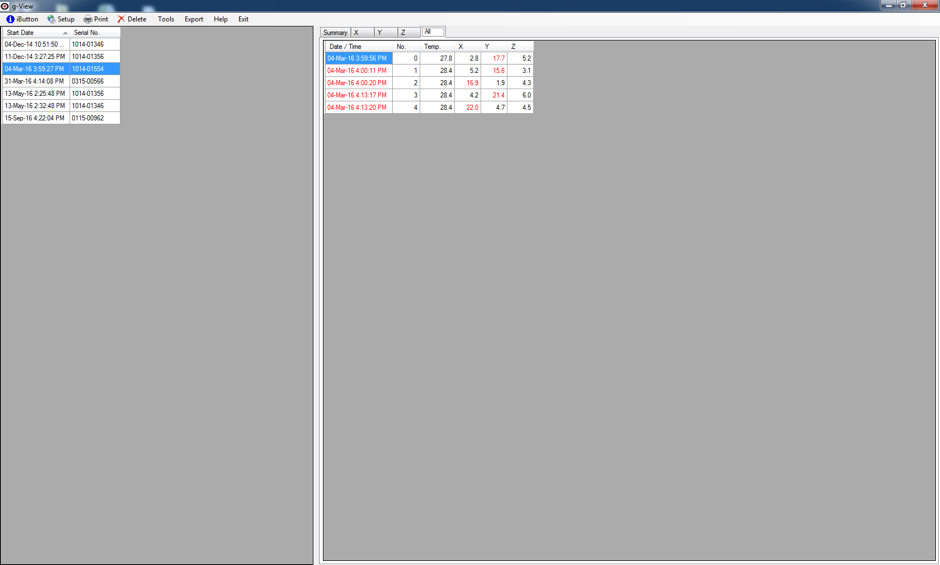940x565 pixels.
Task: Select the 31-Mar-16 4:14:08 PM session
Action: [x=35, y=81]
